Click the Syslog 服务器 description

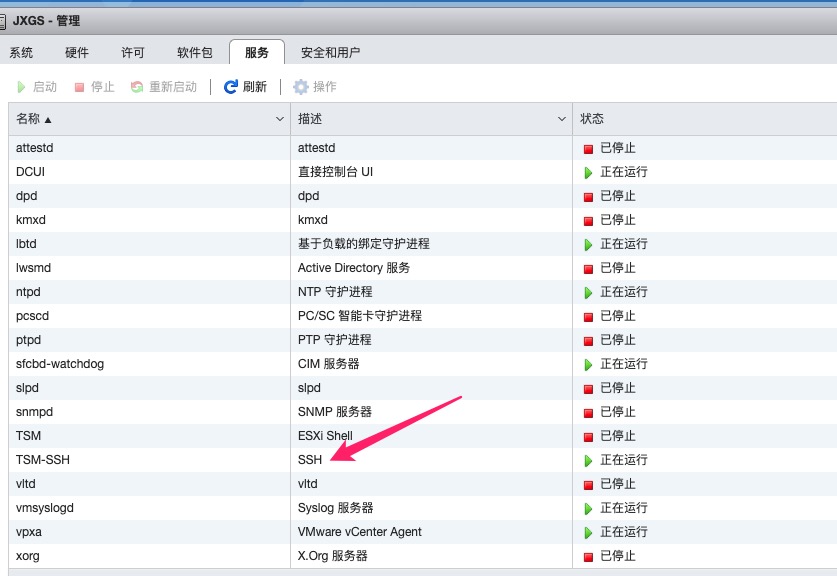[x=335, y=508]
